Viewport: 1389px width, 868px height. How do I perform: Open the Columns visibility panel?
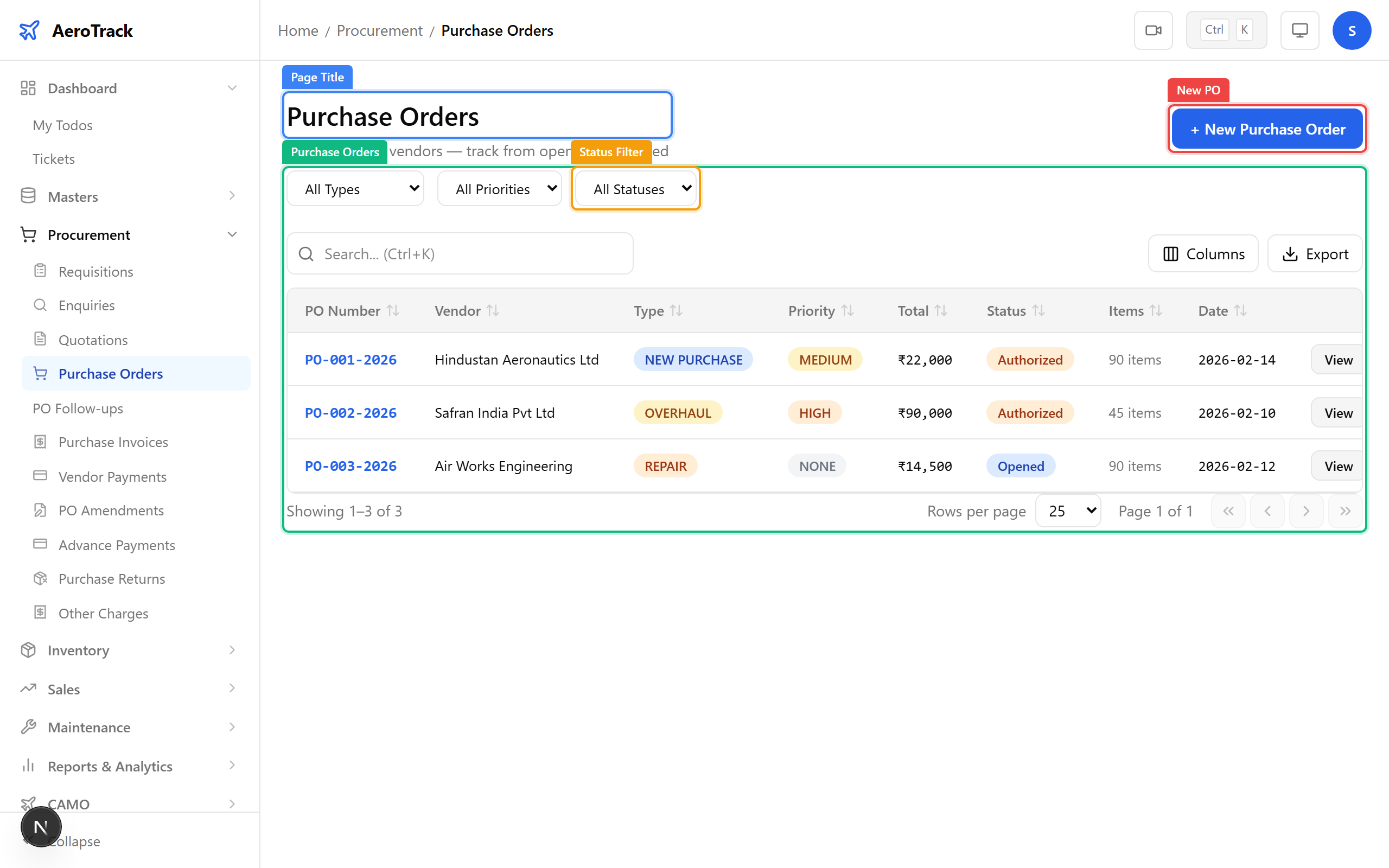pos(1203,253)
